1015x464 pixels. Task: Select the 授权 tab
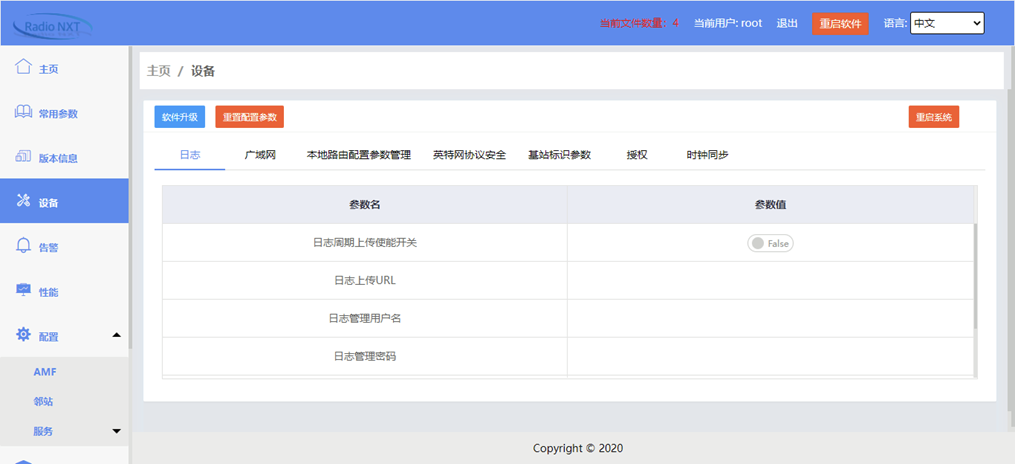[x=637, y=155]
